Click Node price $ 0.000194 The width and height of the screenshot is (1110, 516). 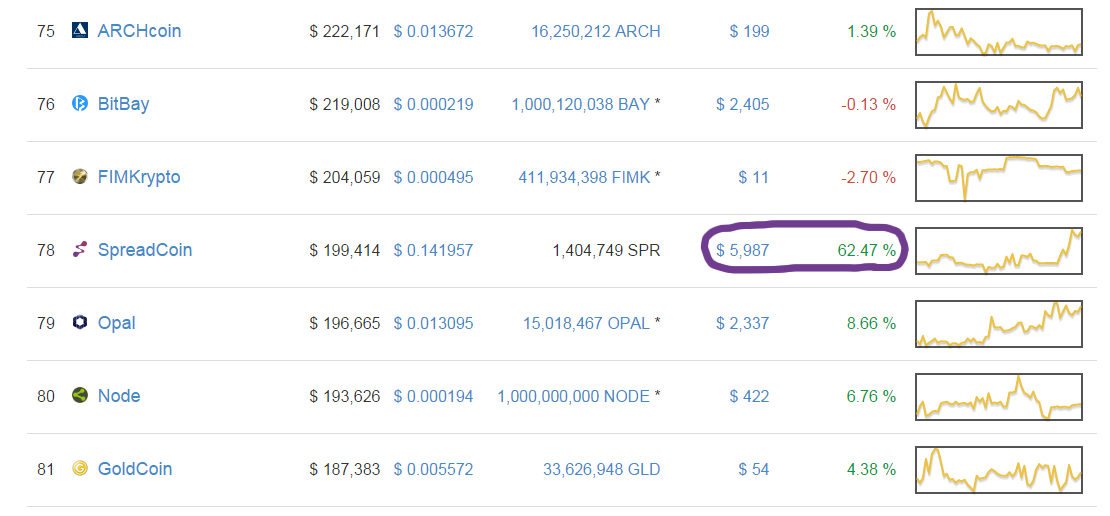coord(434,396)
